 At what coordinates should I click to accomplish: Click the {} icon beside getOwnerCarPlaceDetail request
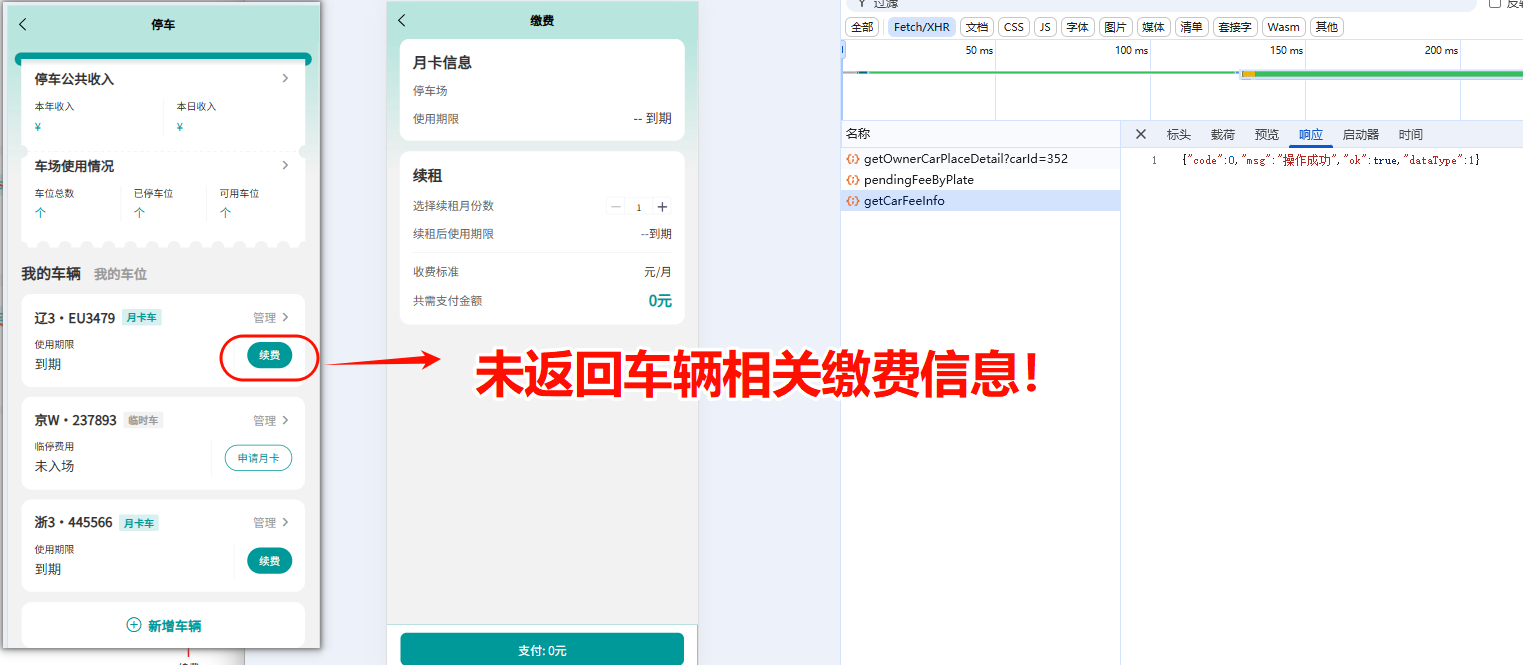coord(852,158)
